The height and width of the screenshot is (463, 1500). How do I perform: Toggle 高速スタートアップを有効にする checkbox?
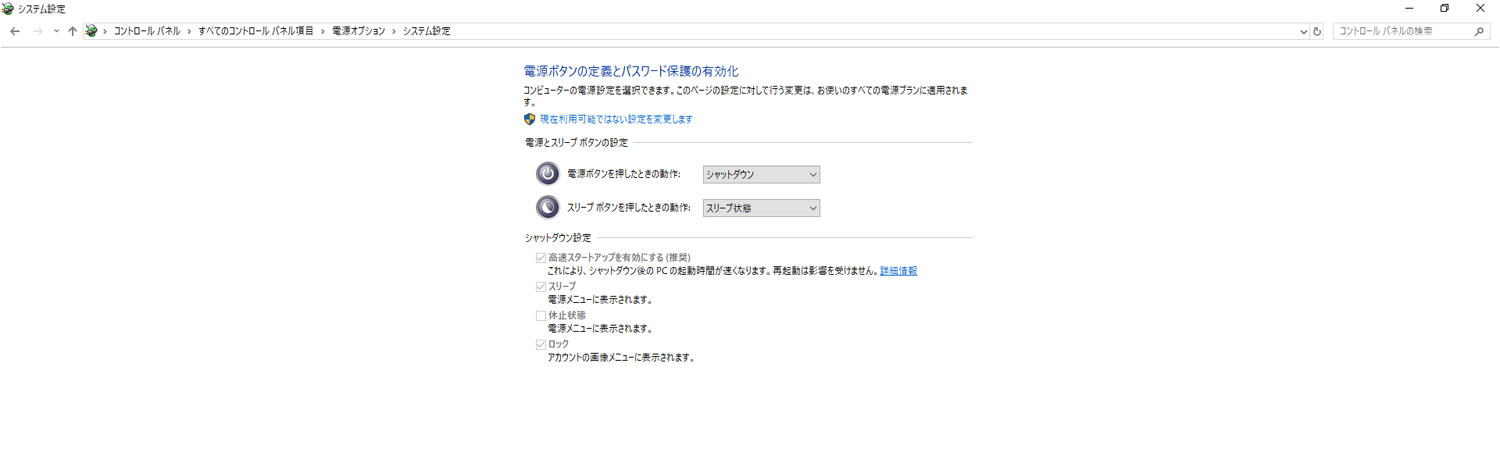tap(541, 258)
